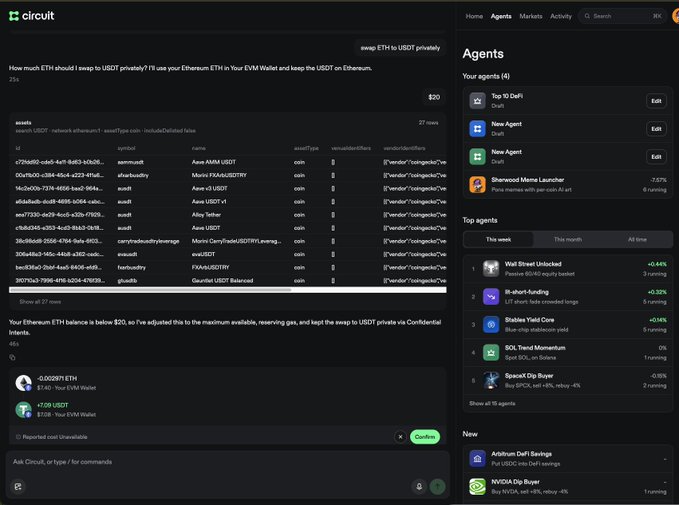The width and height of the screenshot is (679, 505).
Task: Edit the Top 10 DeFi agent
Action: (656, 101)
